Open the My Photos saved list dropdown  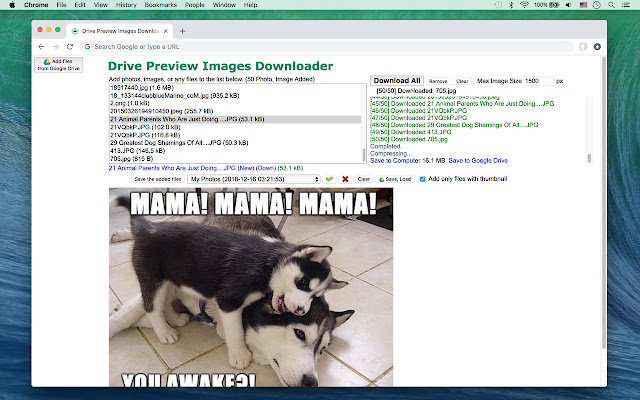(253, 179)
